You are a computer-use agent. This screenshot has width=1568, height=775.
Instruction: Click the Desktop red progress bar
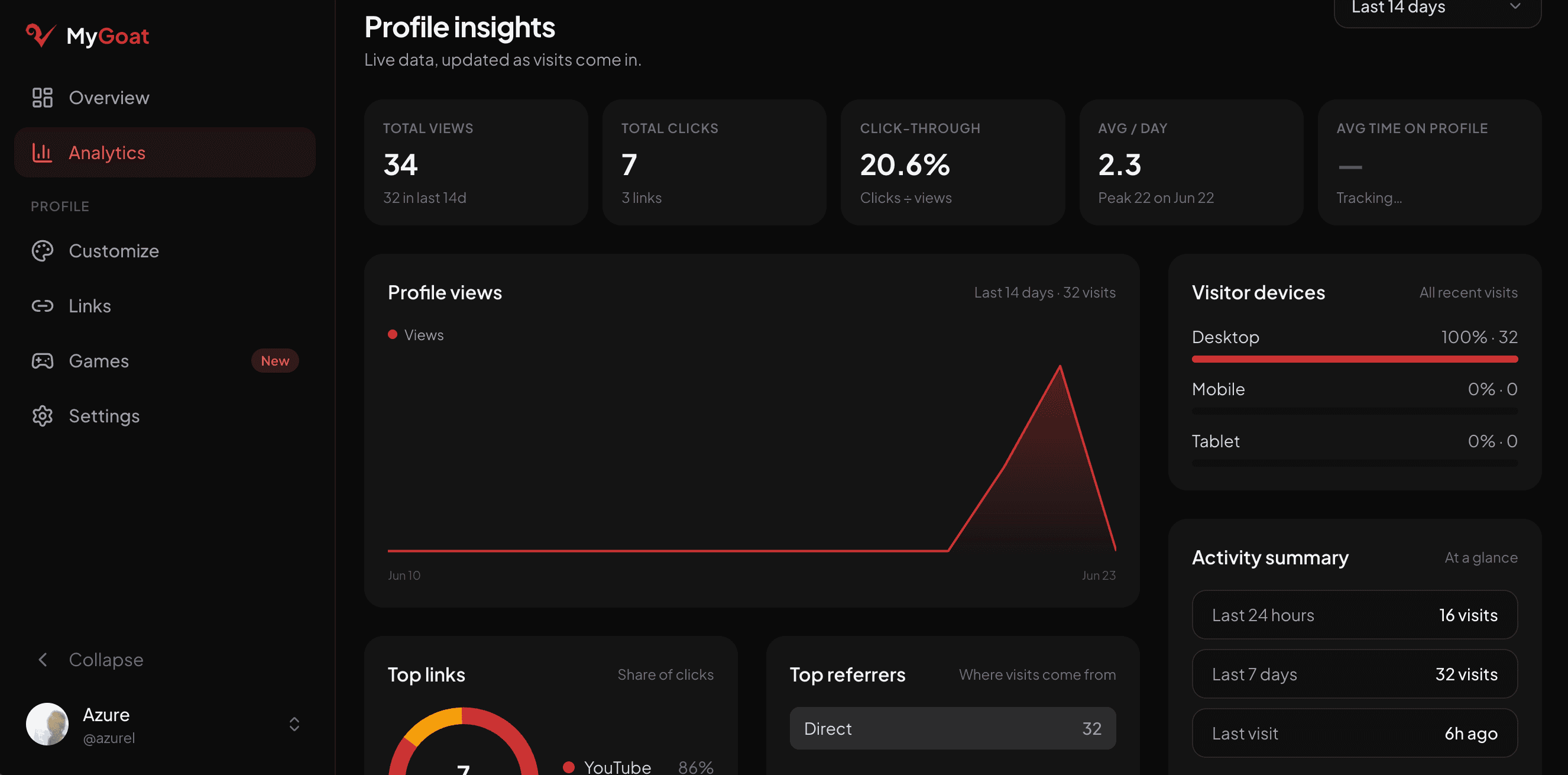point(1355,360)
